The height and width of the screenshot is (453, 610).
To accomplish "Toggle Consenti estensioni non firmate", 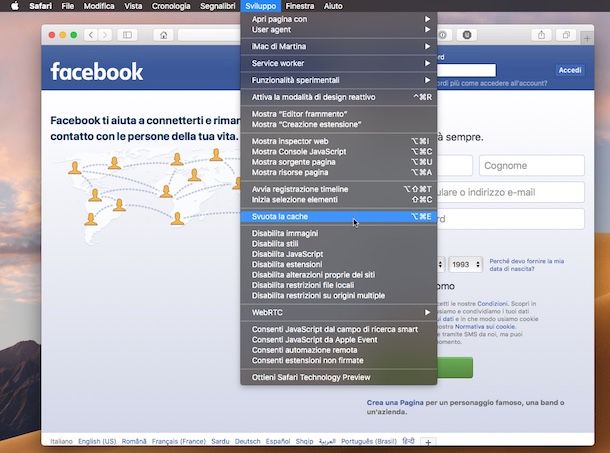I will pos(339,360).
